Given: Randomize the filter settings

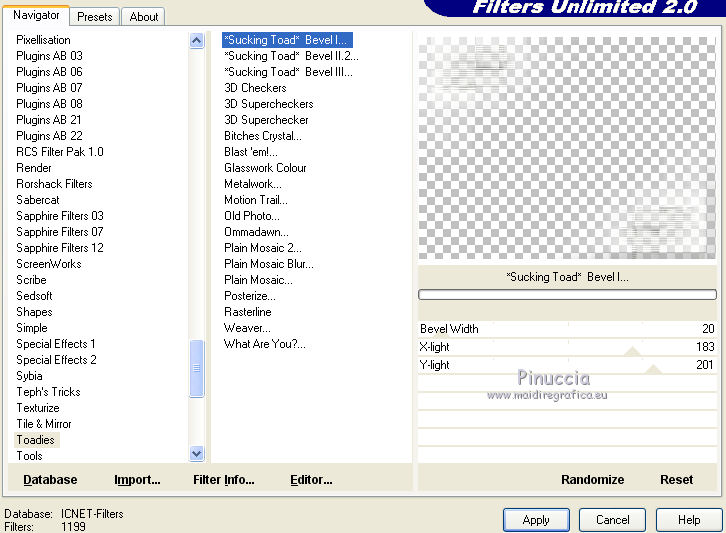Looking at the screenshot, I should 592,480.
